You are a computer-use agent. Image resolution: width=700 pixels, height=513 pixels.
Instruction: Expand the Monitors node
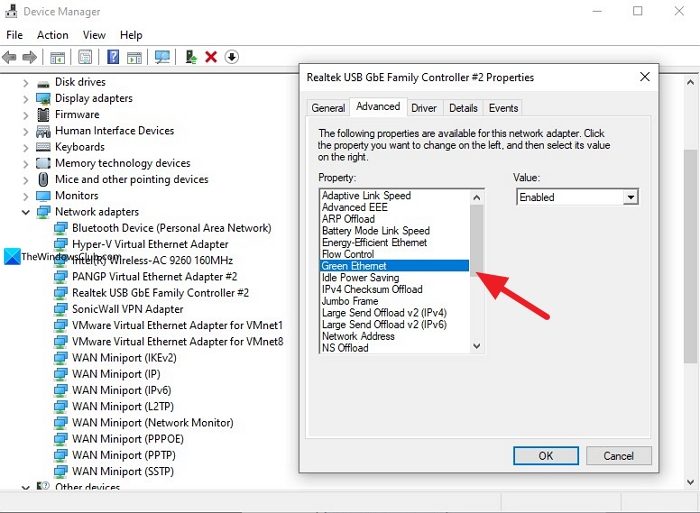tap(25, 196)
